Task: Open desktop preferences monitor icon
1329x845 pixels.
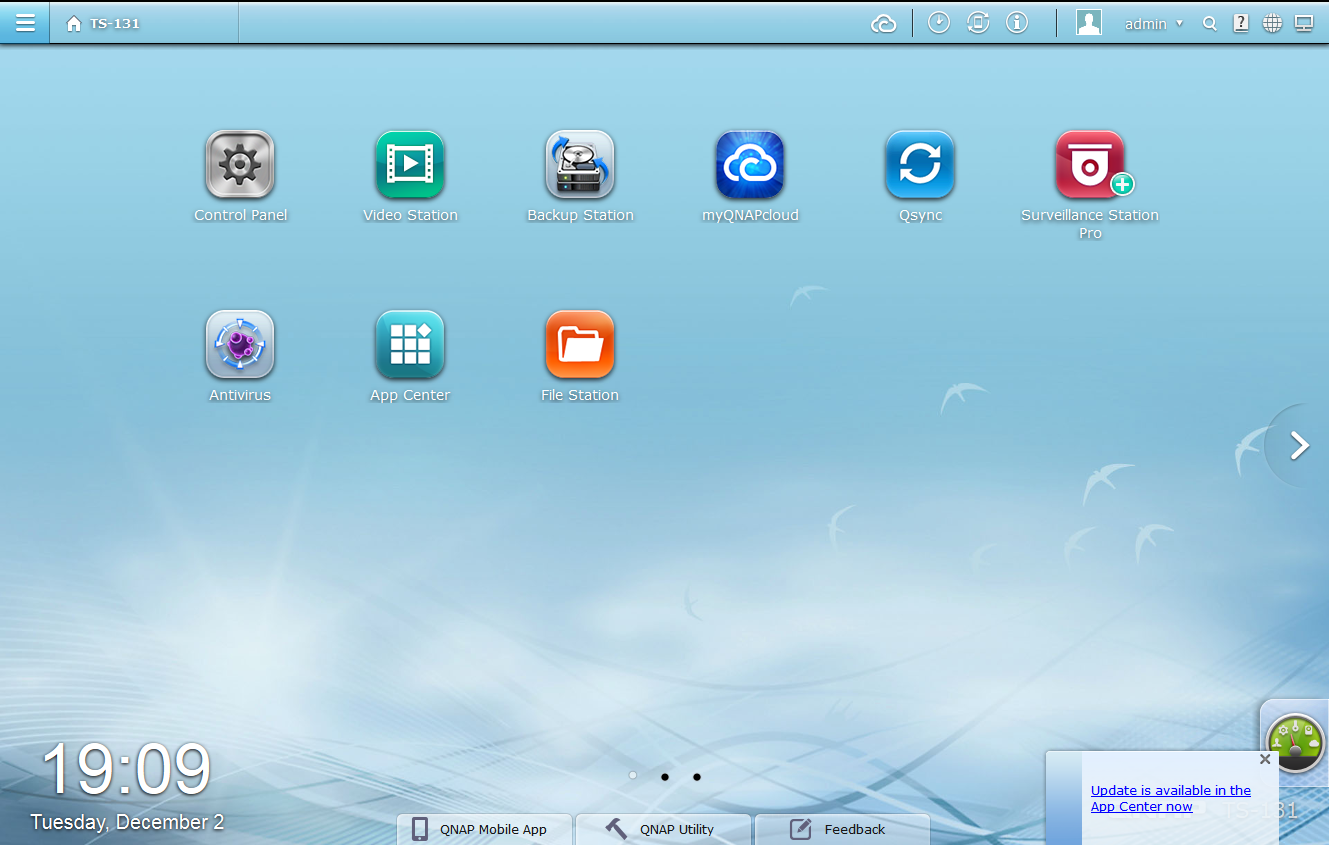Action: 1304,23
